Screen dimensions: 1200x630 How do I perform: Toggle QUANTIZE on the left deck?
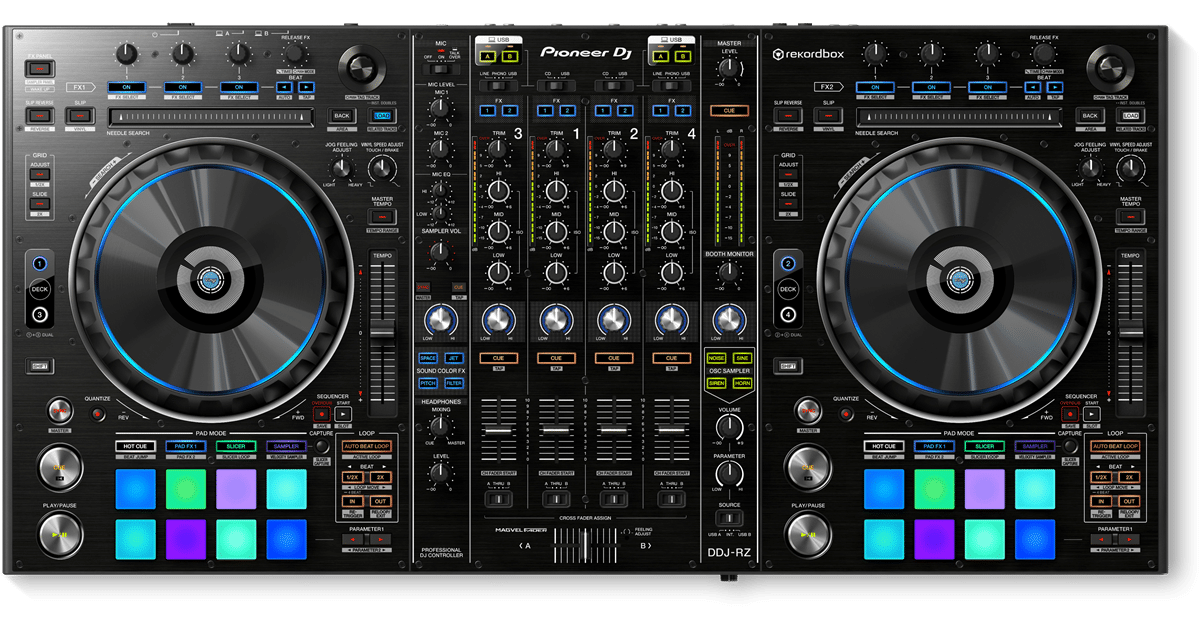97,412
